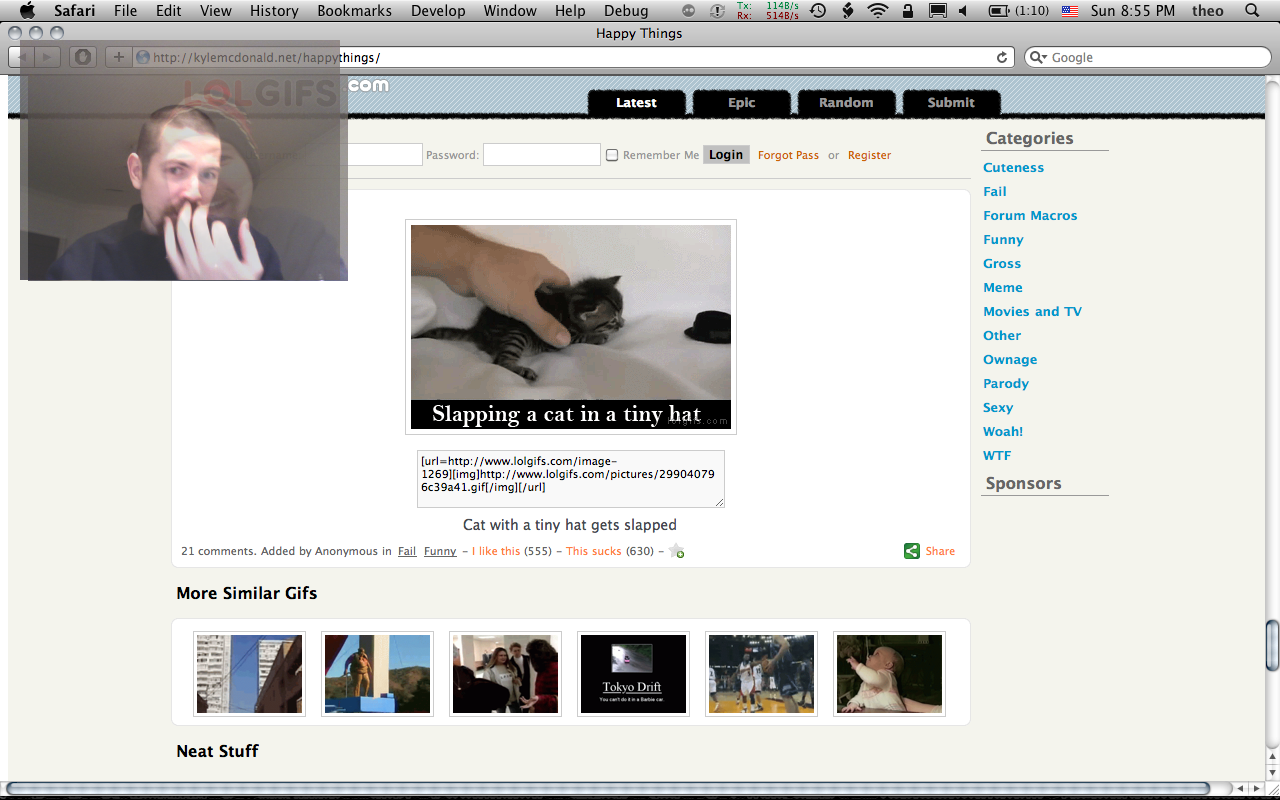
Task: Enable the Remember Me checkbox
Action: (x=612, y=155)
